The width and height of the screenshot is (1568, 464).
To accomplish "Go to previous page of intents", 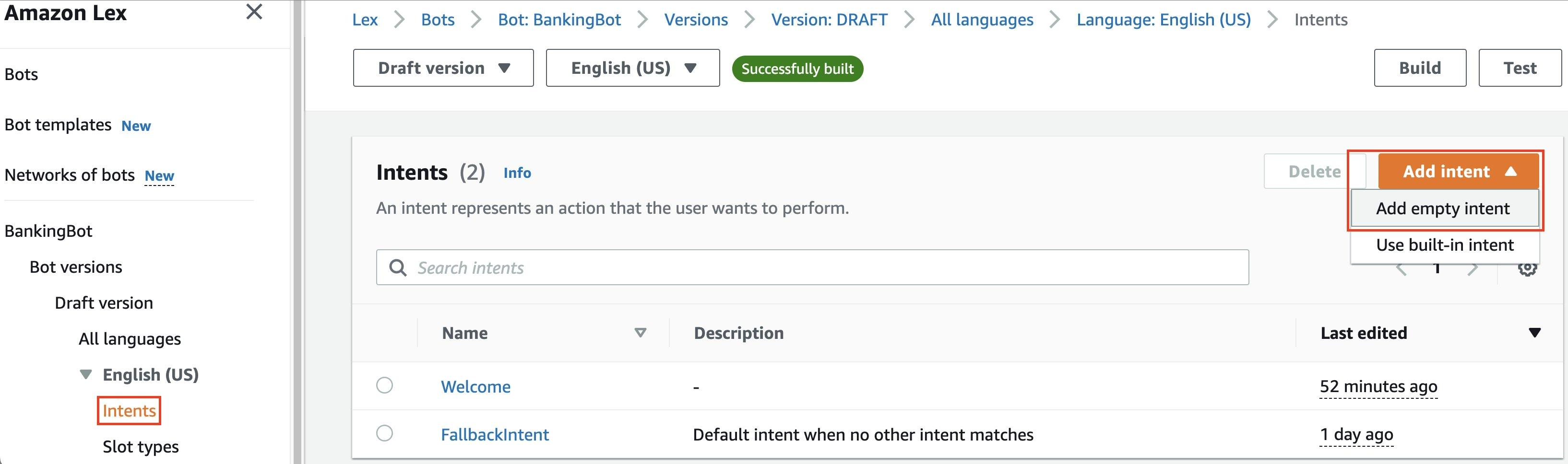I will [x=1401, y=269].
